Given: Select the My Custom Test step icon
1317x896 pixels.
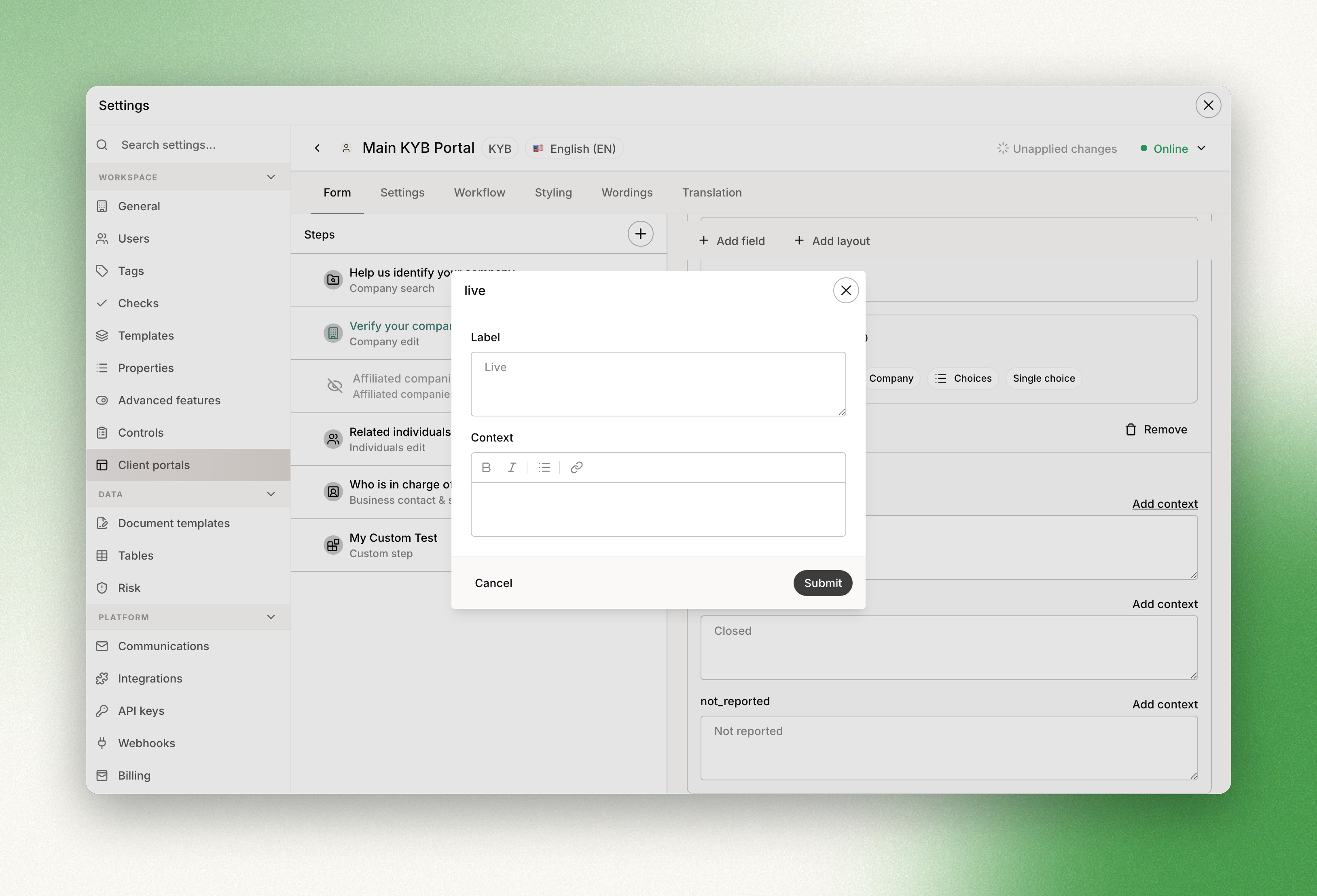Looking at the screenshot, I should click(333, 545).
